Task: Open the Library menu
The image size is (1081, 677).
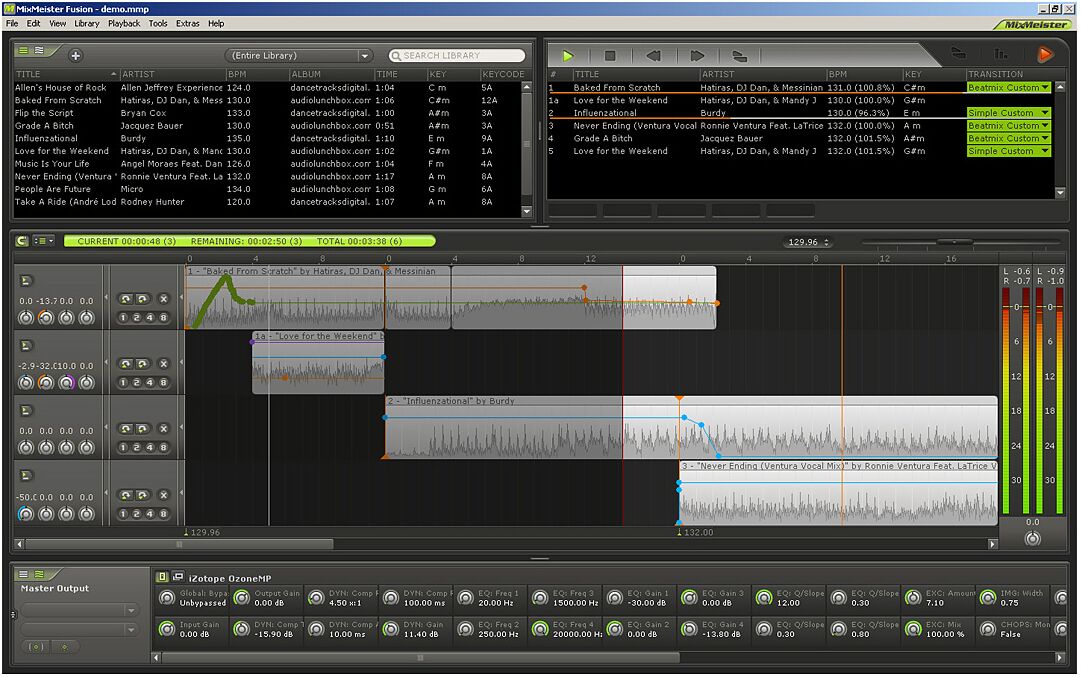Action: (86, 23)
